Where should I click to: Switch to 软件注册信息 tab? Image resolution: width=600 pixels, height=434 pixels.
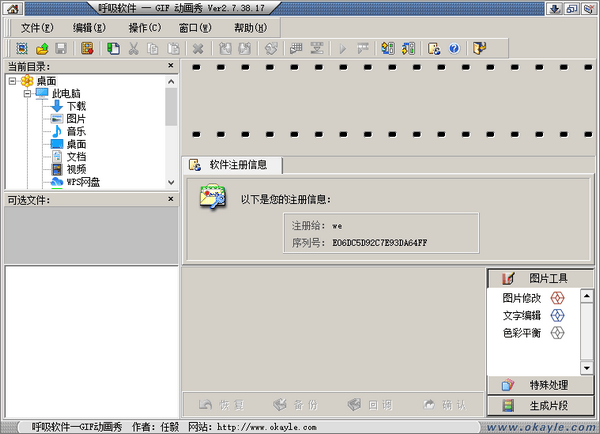point(232,165)
